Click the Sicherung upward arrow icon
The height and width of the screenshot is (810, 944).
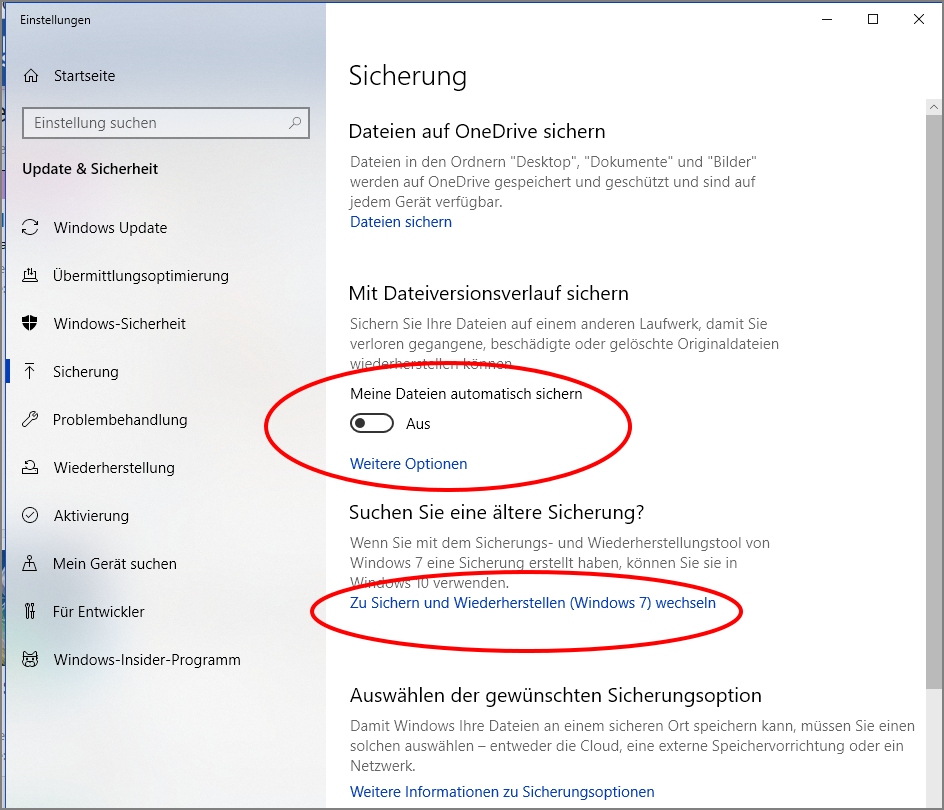pos(30,372)
